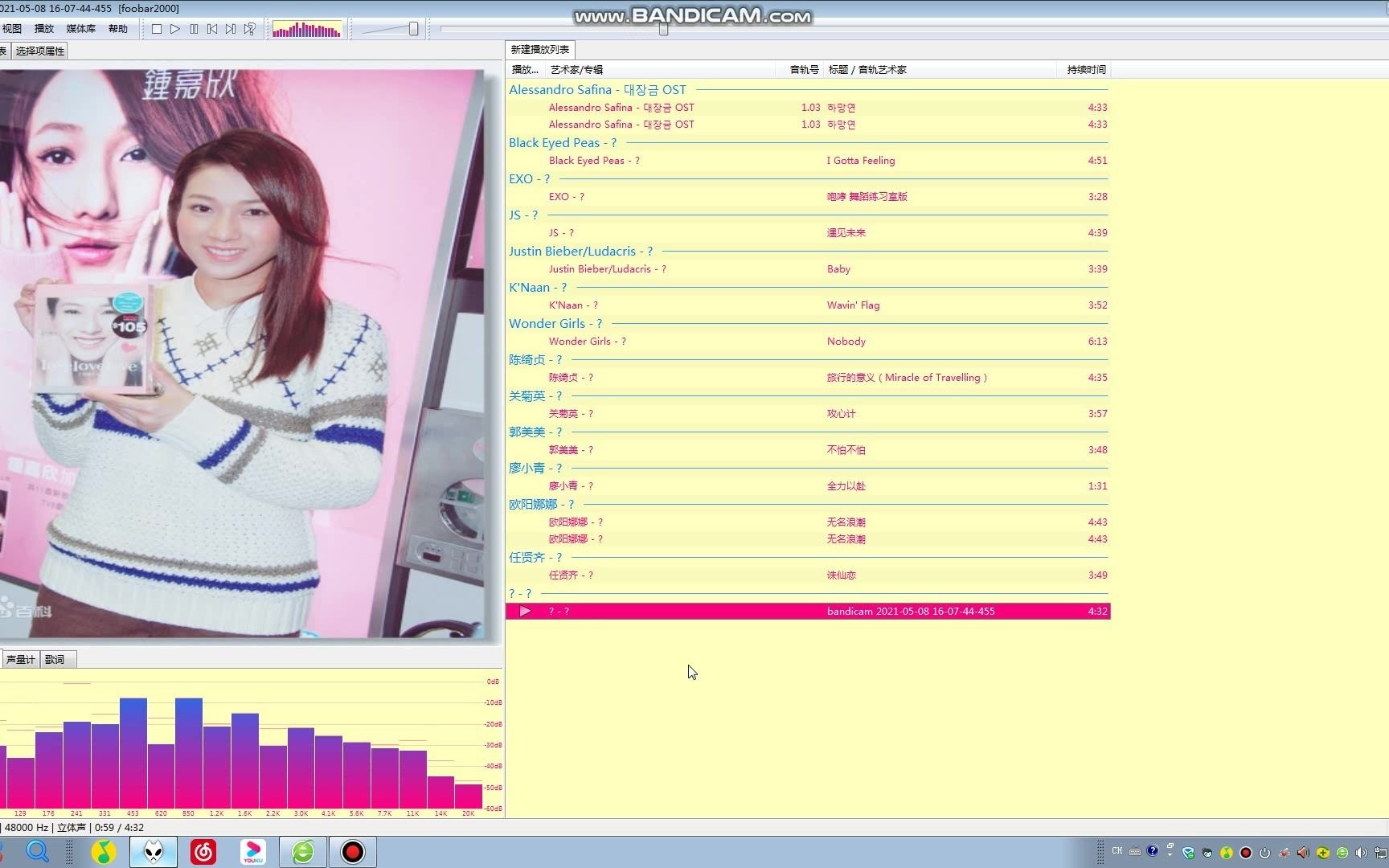Pause playback with the pause icon
The width and height of the screenshot is (1389, 868).
pyautogui.click(x=194, y=29)
